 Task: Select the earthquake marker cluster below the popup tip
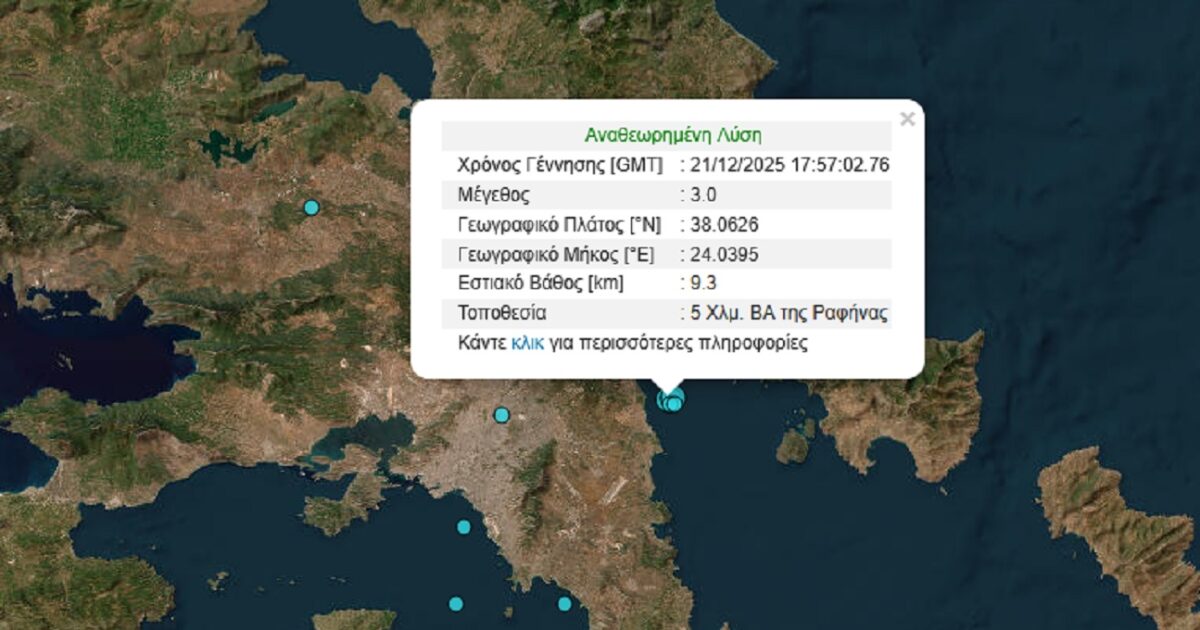tap(671, 401)
